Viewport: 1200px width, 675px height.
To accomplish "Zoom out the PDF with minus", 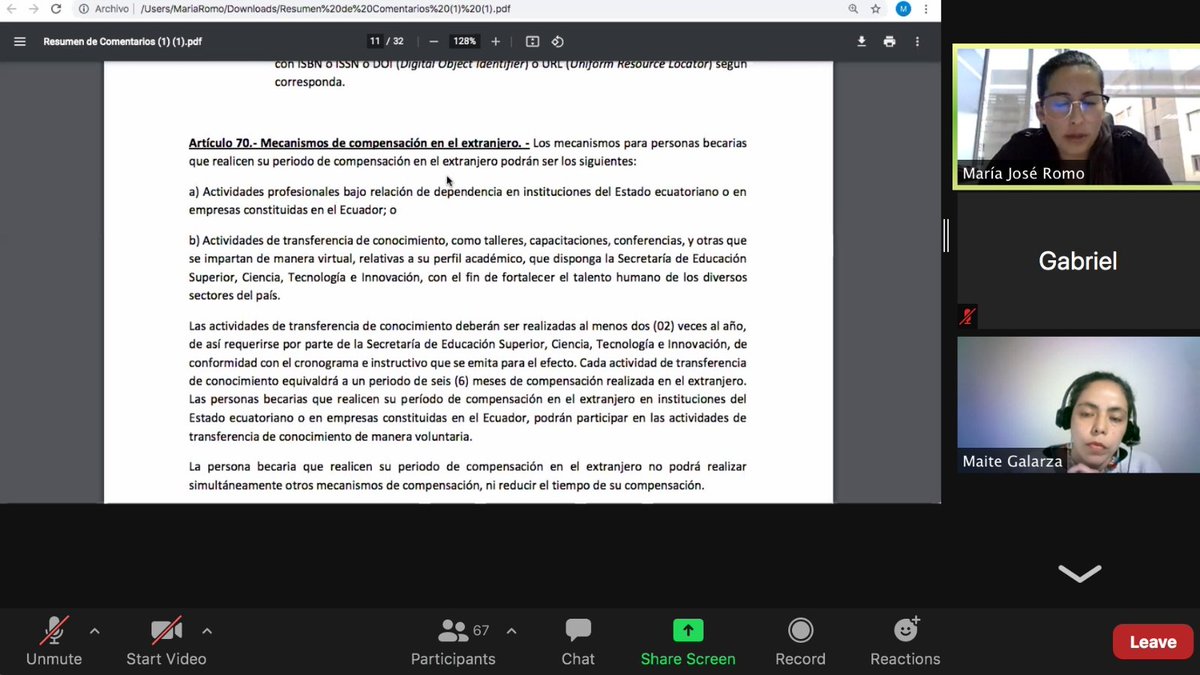I will (x=433, y=41).
